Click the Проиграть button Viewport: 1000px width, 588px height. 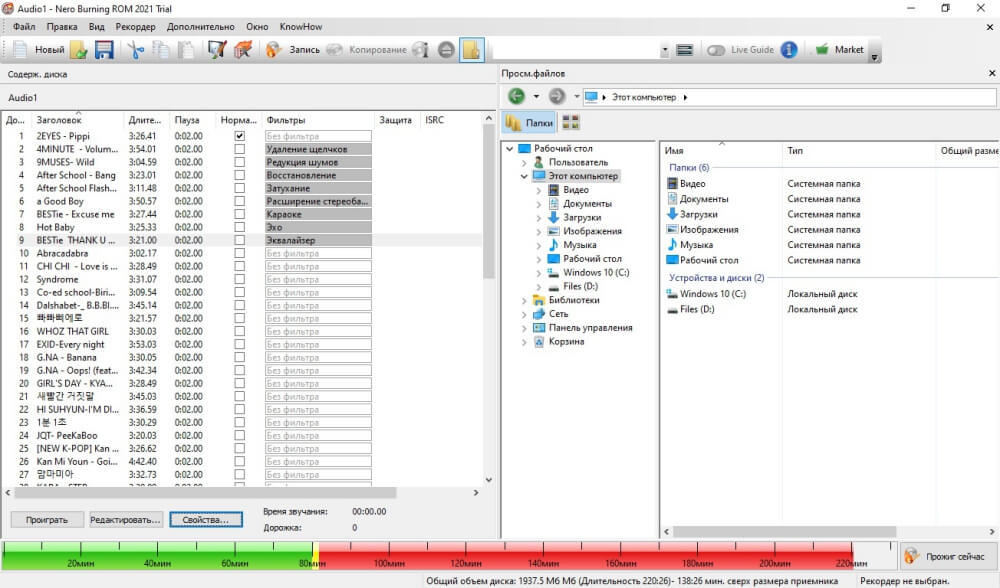(47, 520)
